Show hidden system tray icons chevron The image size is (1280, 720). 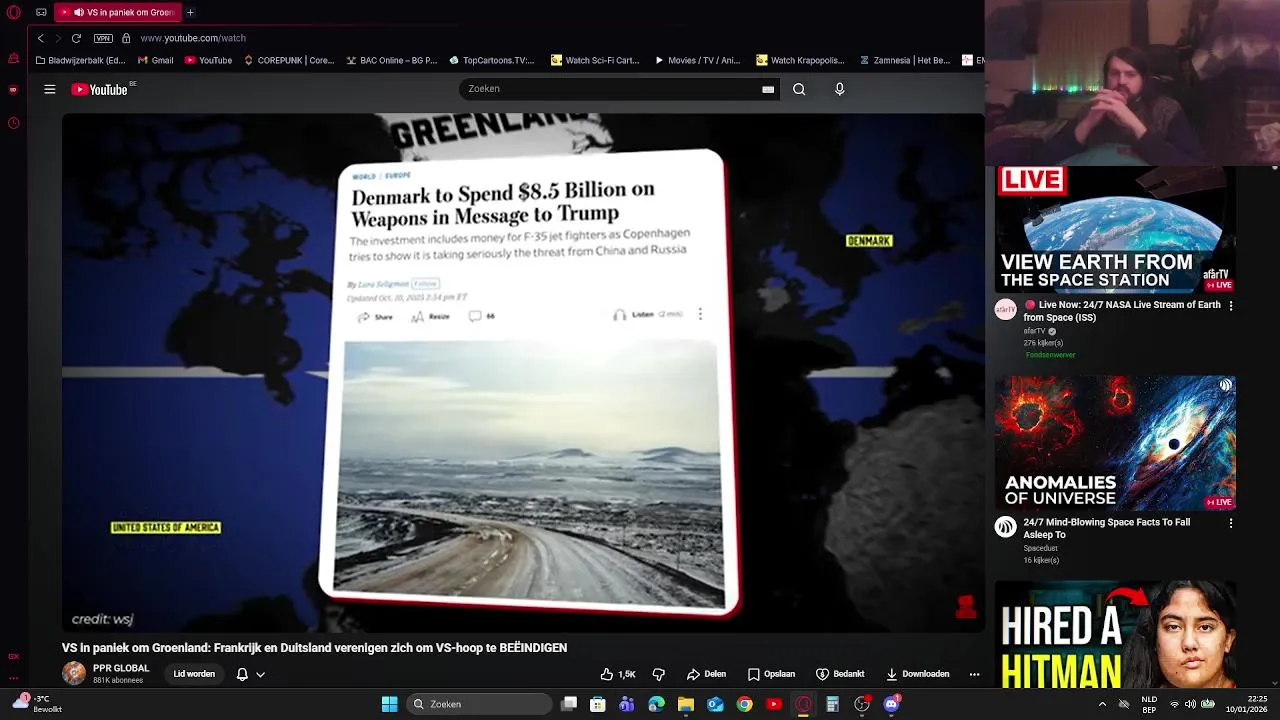coord(1102,704)
